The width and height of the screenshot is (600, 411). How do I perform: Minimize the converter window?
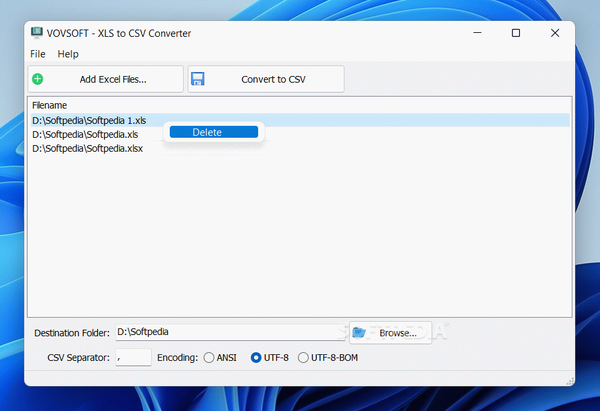click(477, 33)
